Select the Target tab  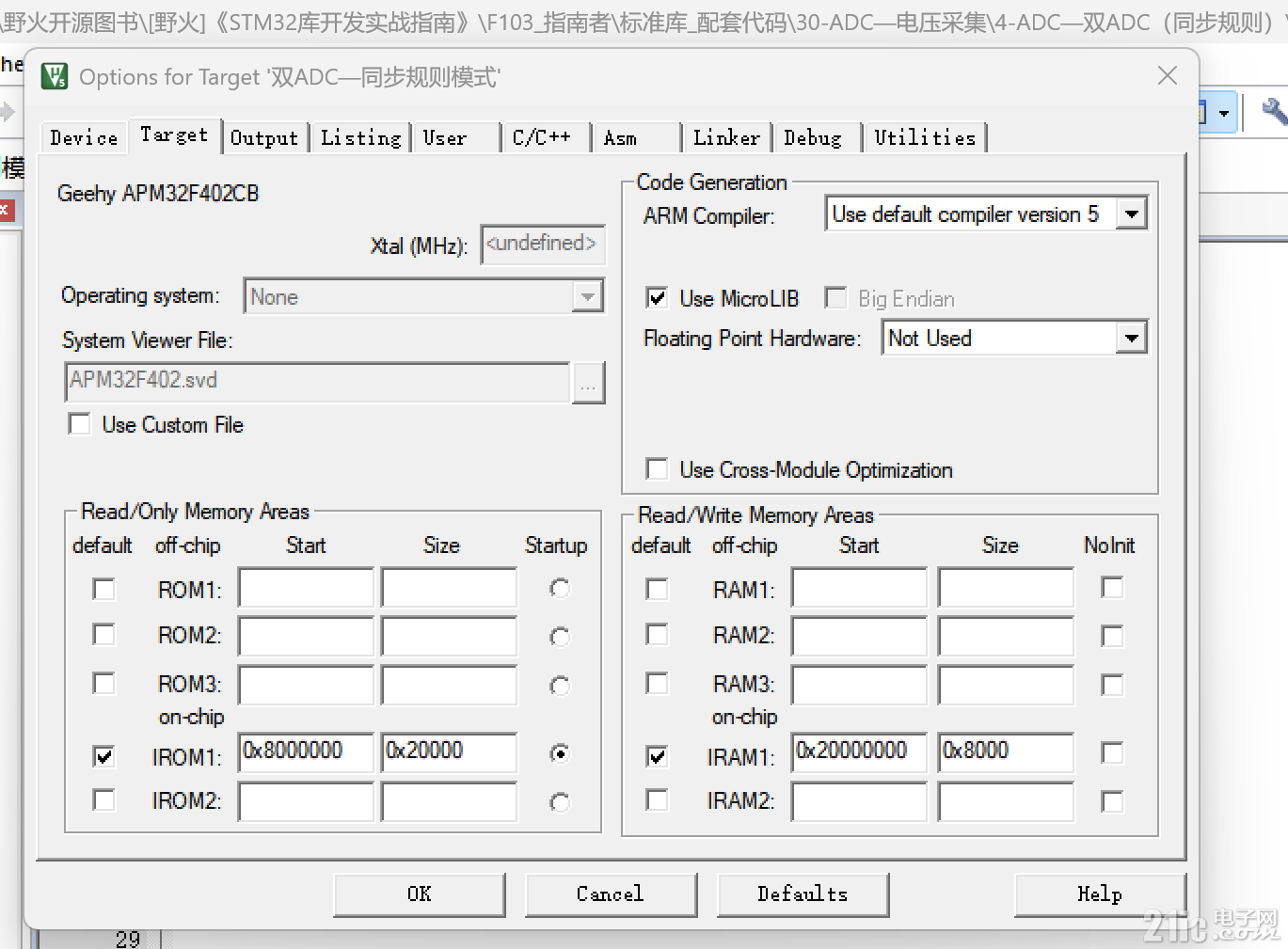[174, 134]
